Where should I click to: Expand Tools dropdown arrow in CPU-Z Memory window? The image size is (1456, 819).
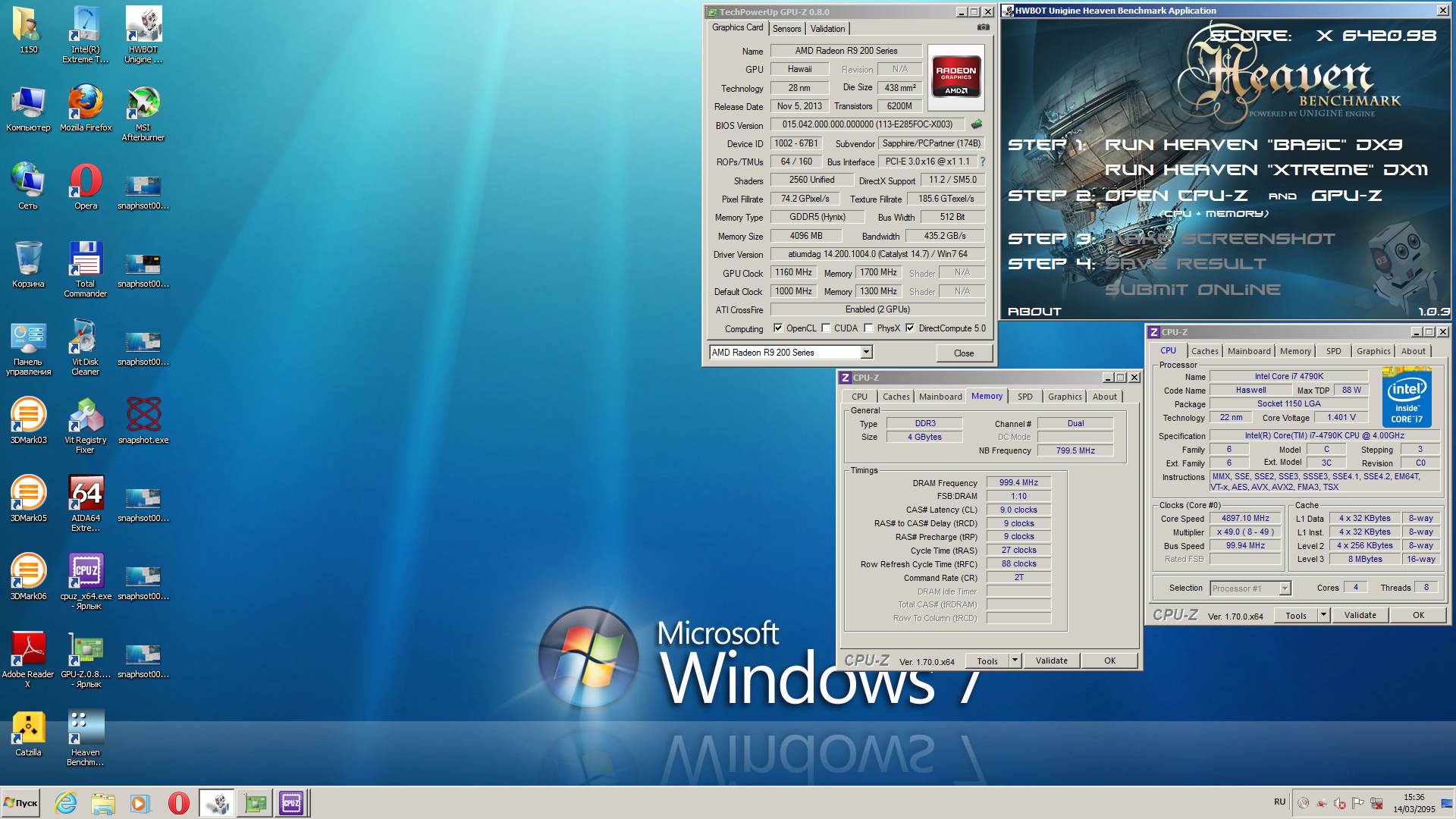(x=1015, y=661)
